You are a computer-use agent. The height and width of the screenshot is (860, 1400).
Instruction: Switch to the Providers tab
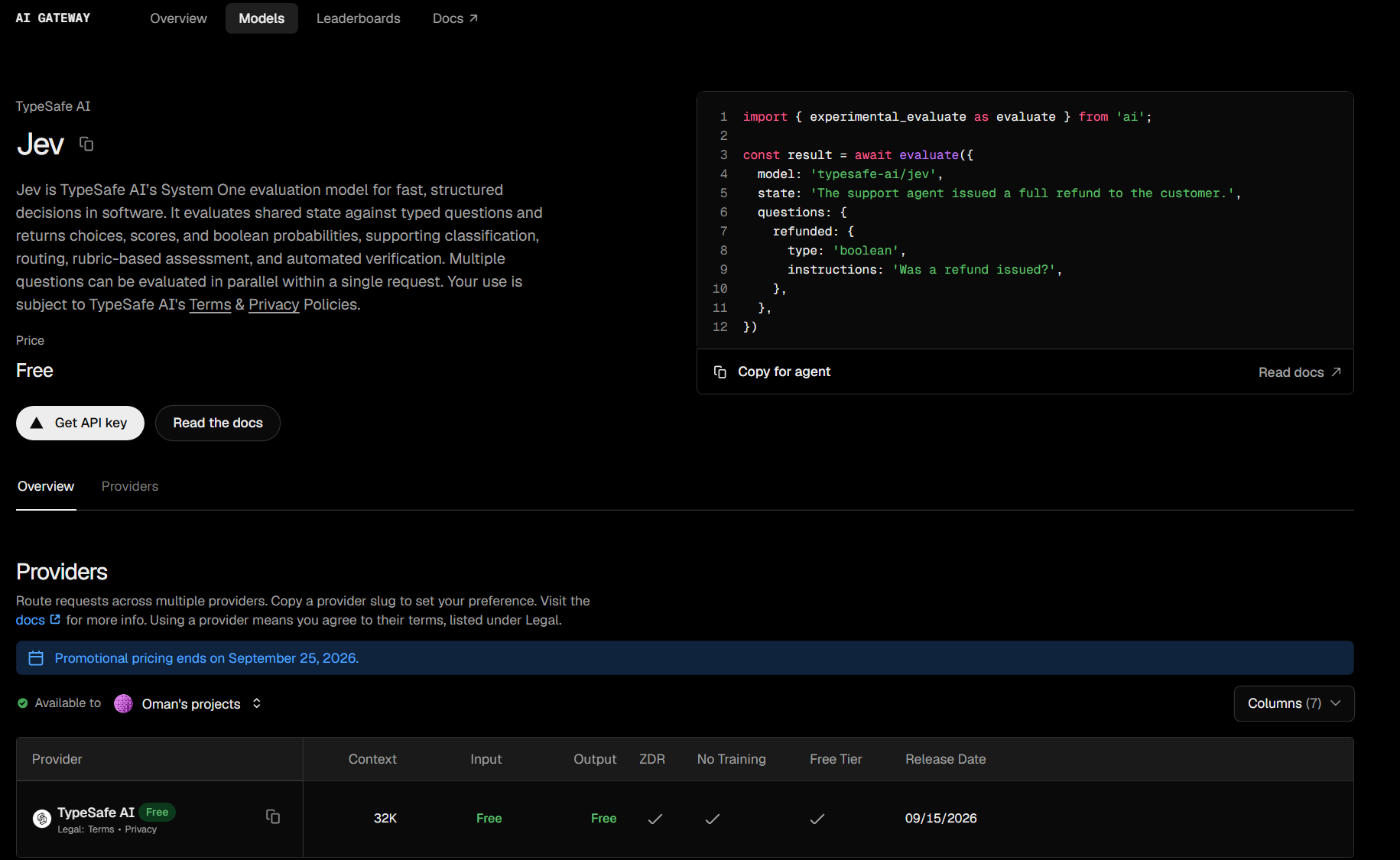pos(130,486)
